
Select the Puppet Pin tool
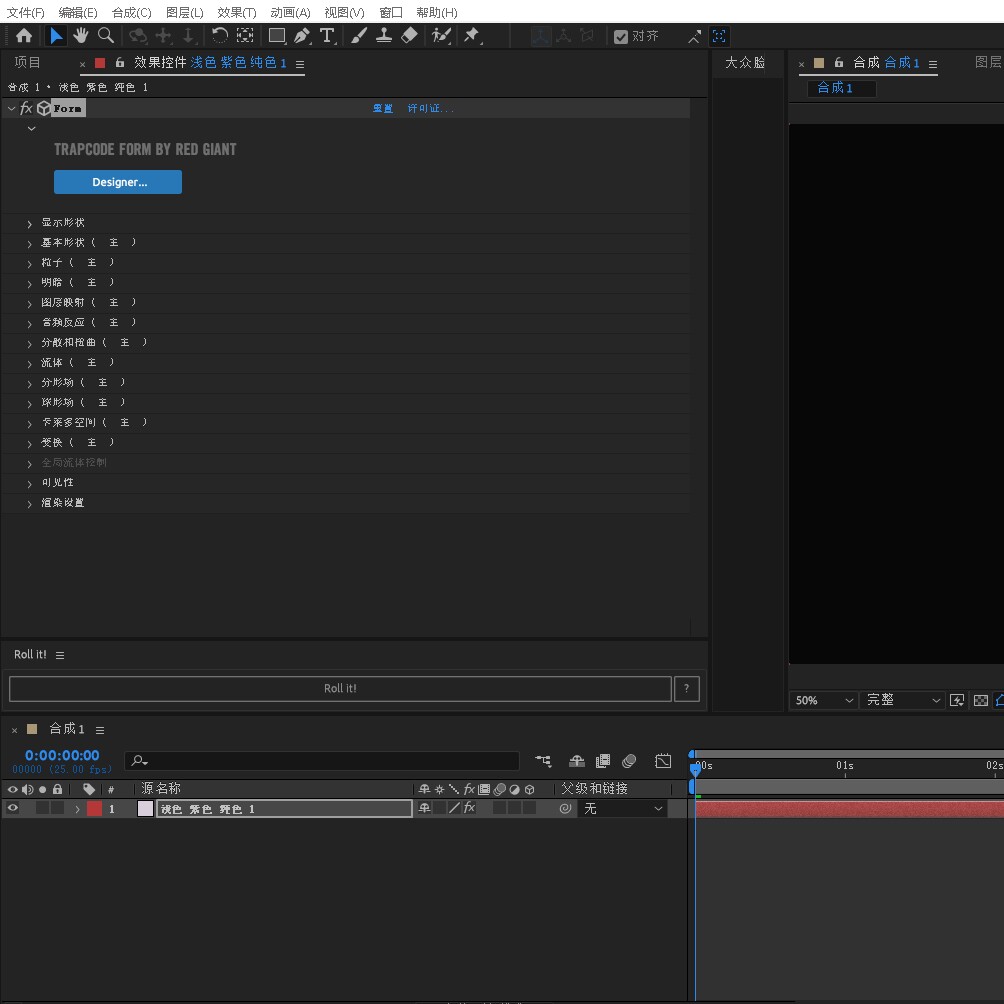tap(472, 36)
